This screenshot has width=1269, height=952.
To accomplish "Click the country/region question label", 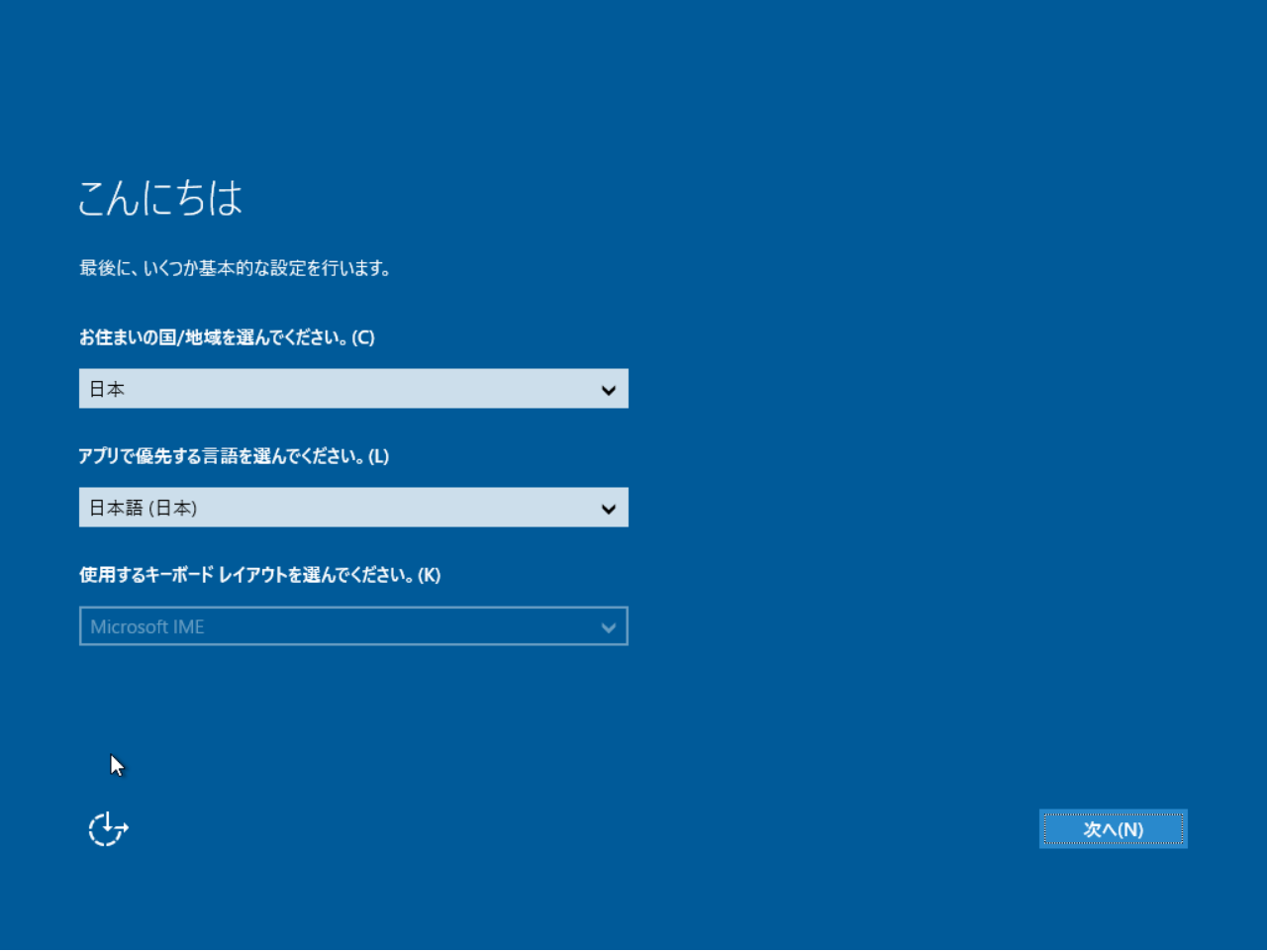I will pos(229,337).
